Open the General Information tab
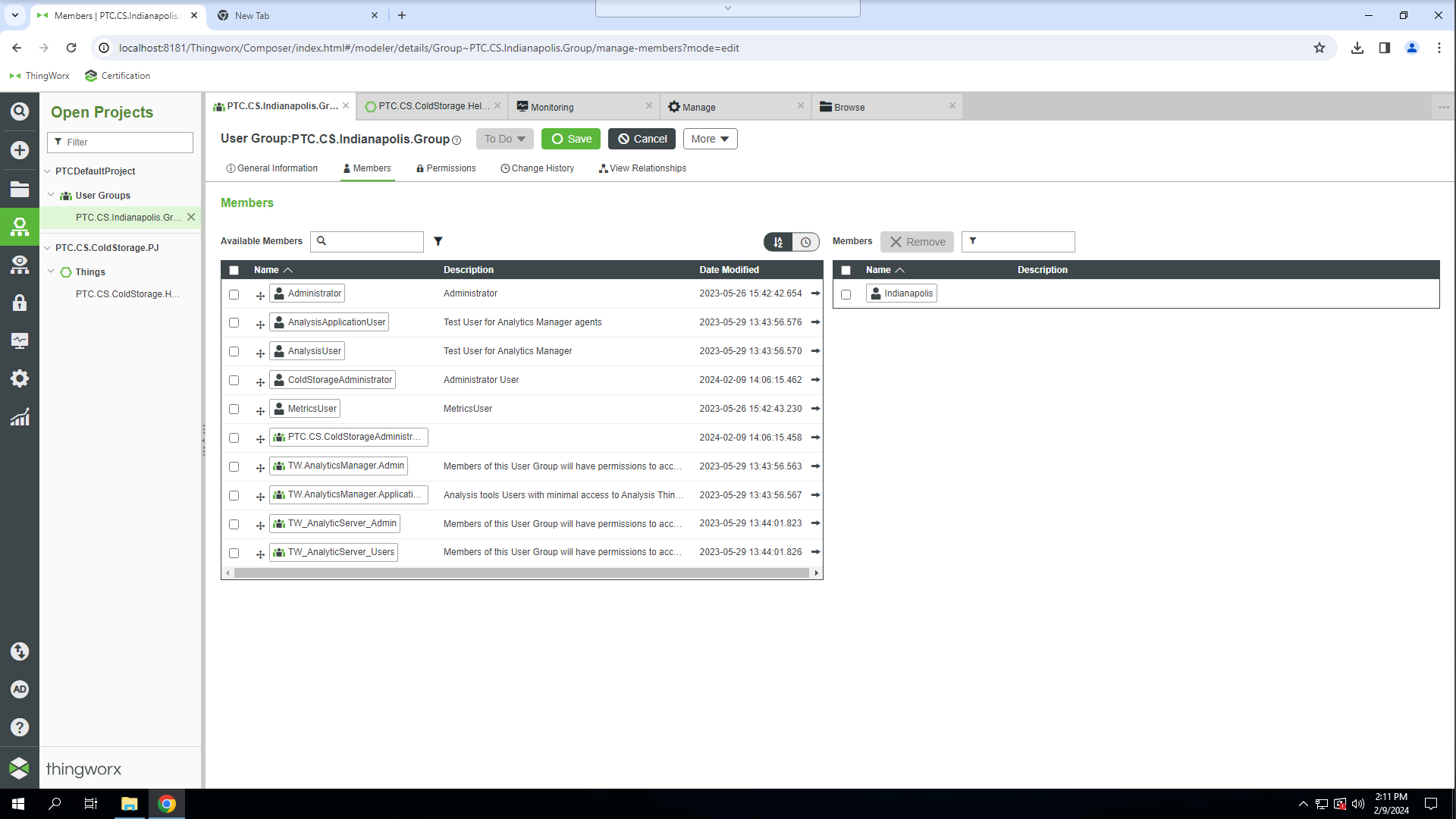Image resolution: width=1456 pixels, height=819 pixels. (x=272, y=168)
